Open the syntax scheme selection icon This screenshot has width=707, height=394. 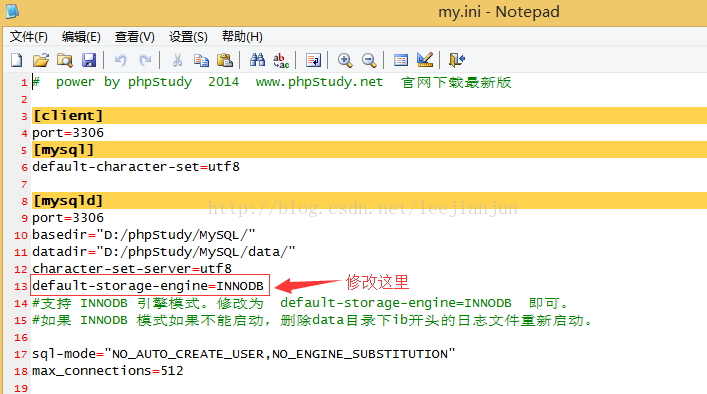click(401, 60)
